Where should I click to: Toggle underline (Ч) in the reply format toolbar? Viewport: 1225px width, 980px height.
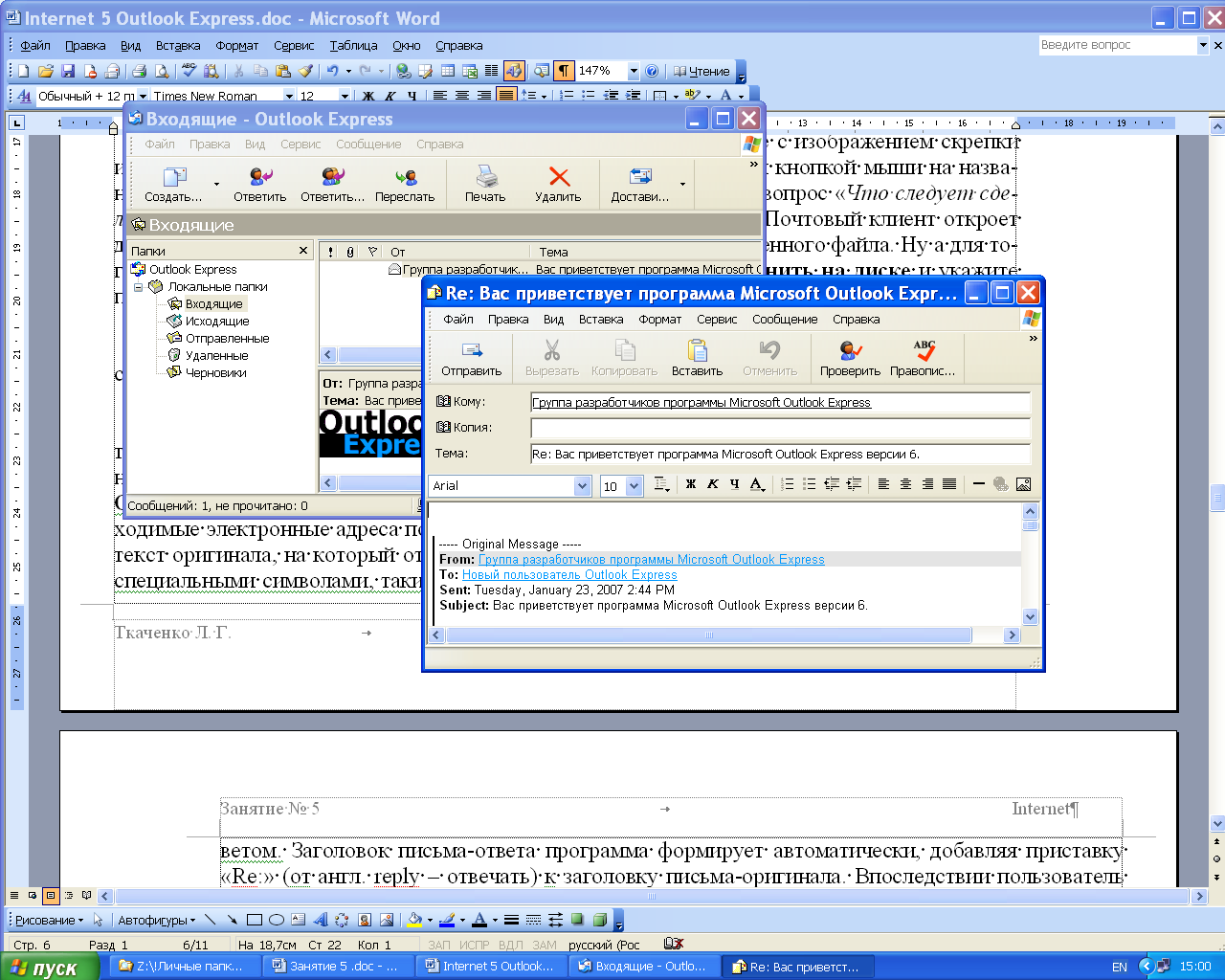point(734,484)
